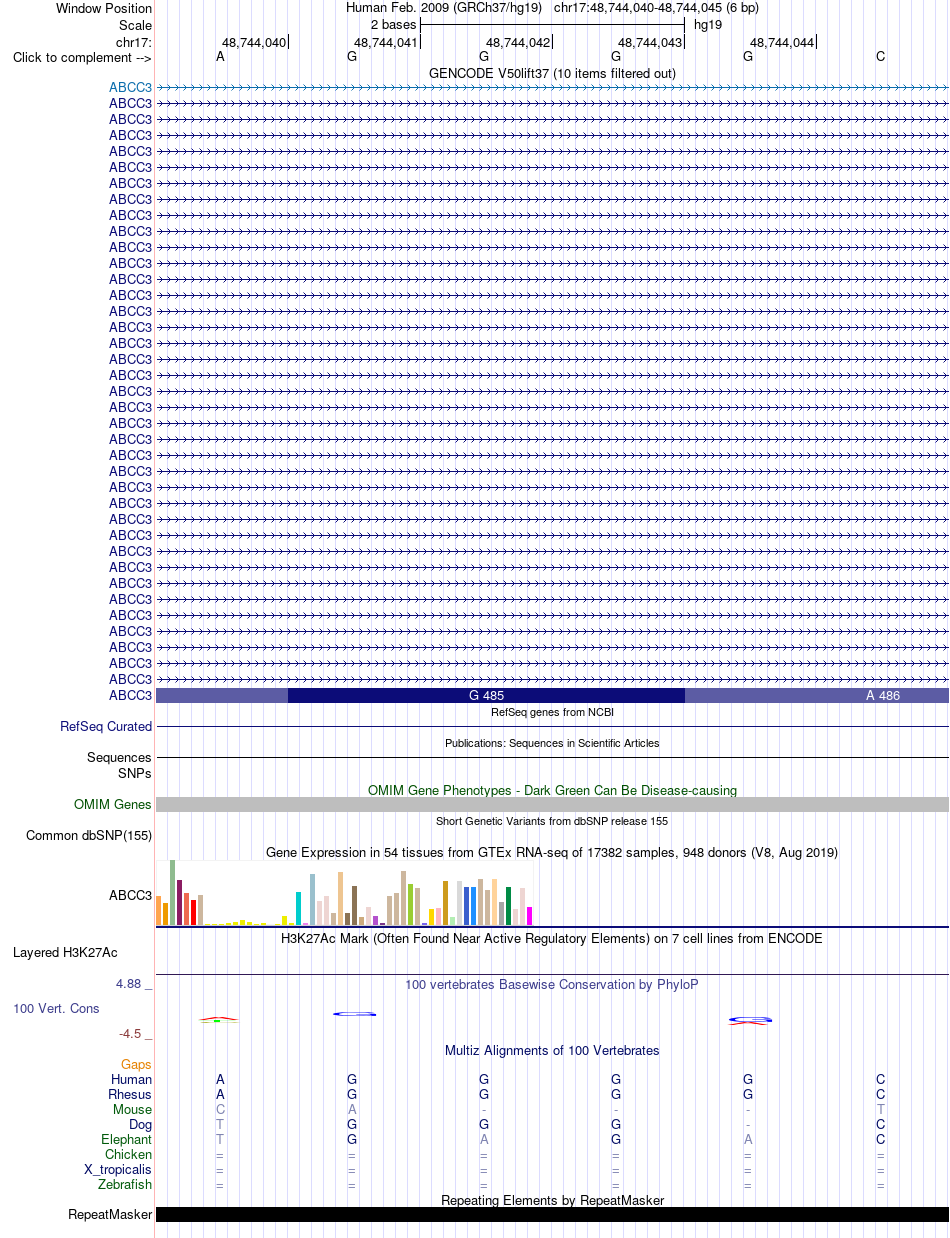
Task: Click base A in the complement ruler row
Action: click(220, 57)
